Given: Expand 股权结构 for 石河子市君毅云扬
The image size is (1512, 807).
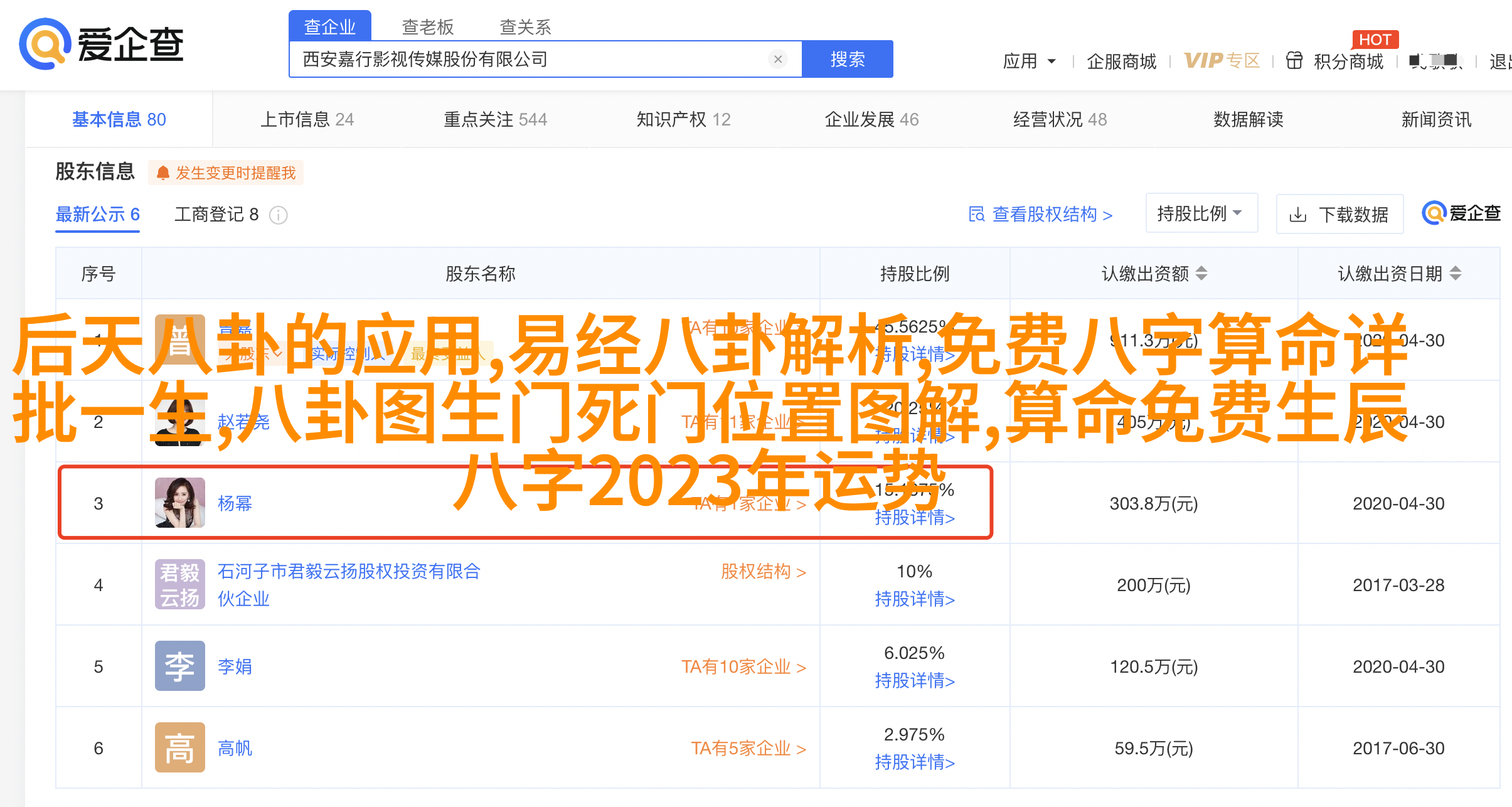Looking at the screenshot, I should tap(763, 572).
